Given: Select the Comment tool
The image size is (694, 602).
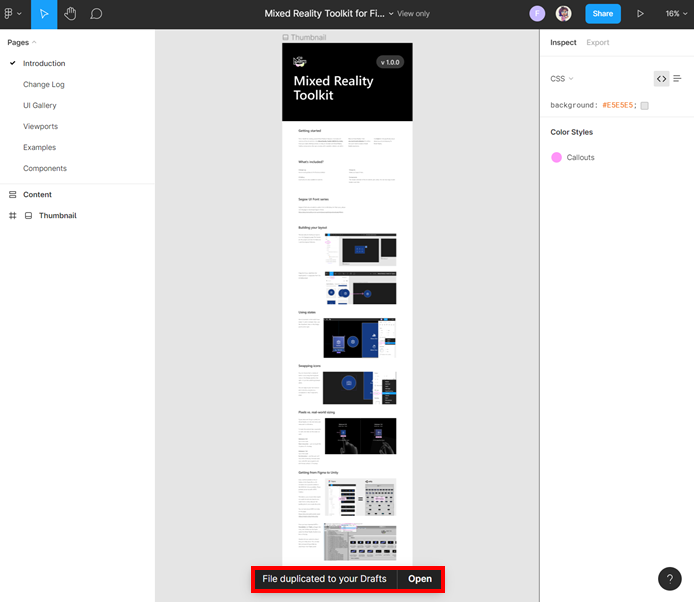Looking at the screenshot, I should click(x=96, y=14).
